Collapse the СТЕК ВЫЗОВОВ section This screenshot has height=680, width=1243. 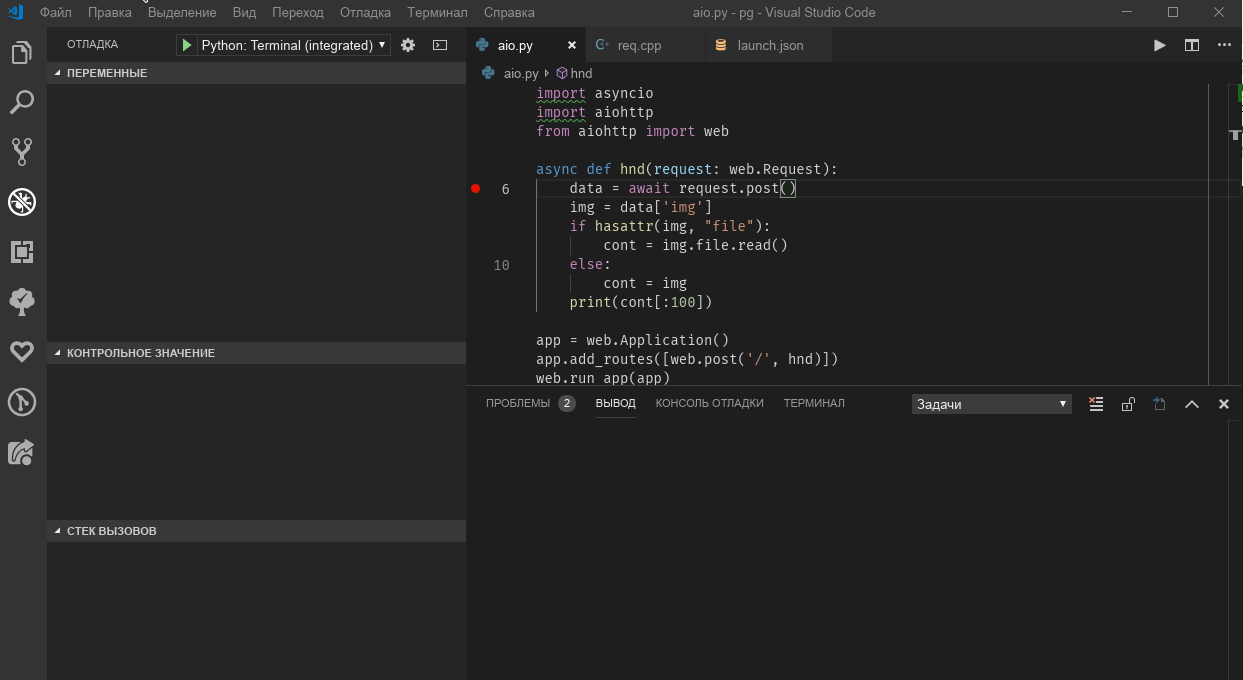point(256,531)
